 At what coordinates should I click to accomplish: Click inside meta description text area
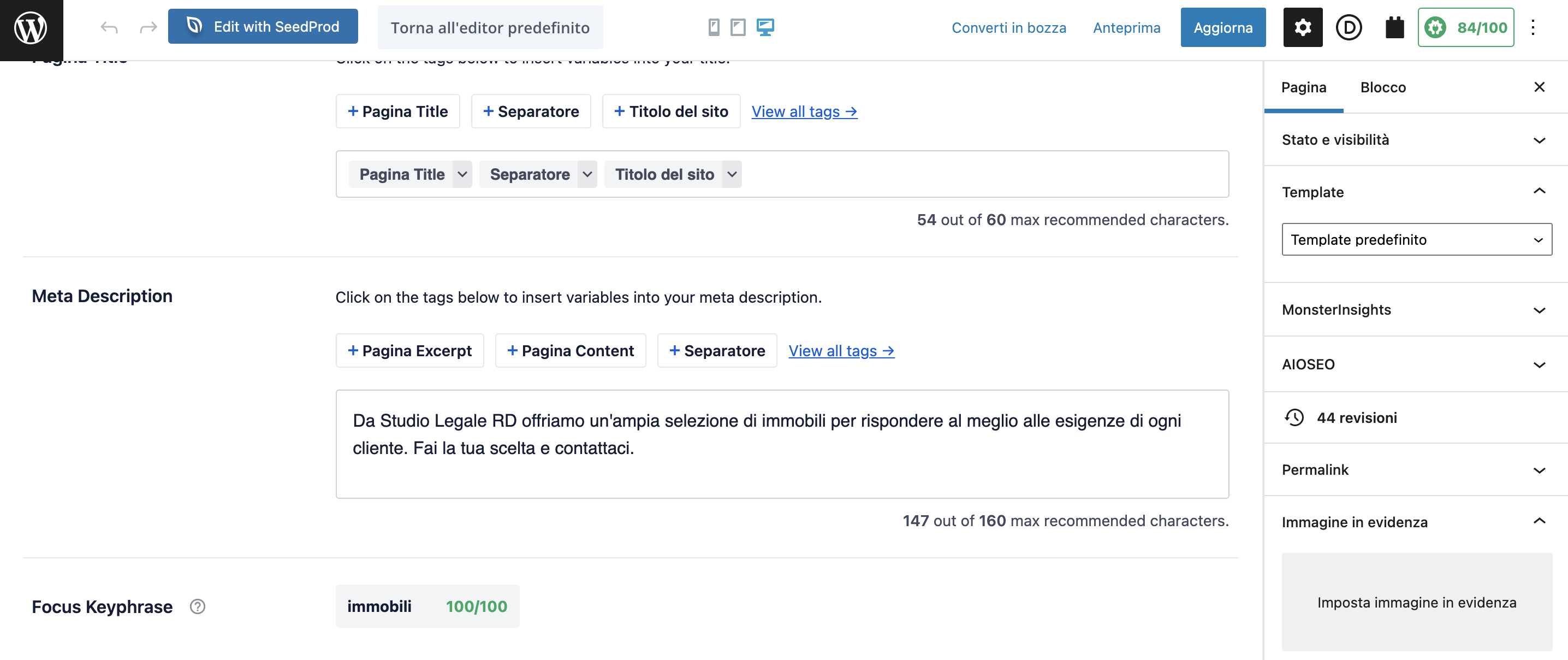point(782,444)
